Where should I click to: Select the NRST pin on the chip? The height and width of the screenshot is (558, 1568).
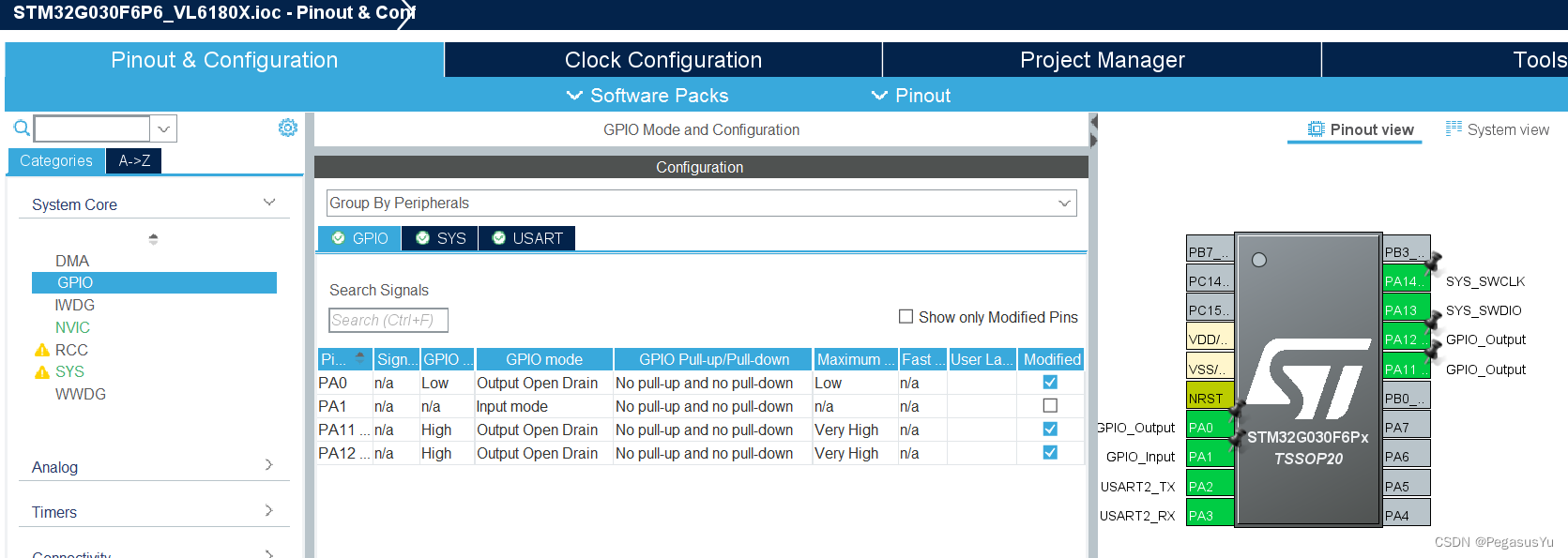[x=1210, y=398]
